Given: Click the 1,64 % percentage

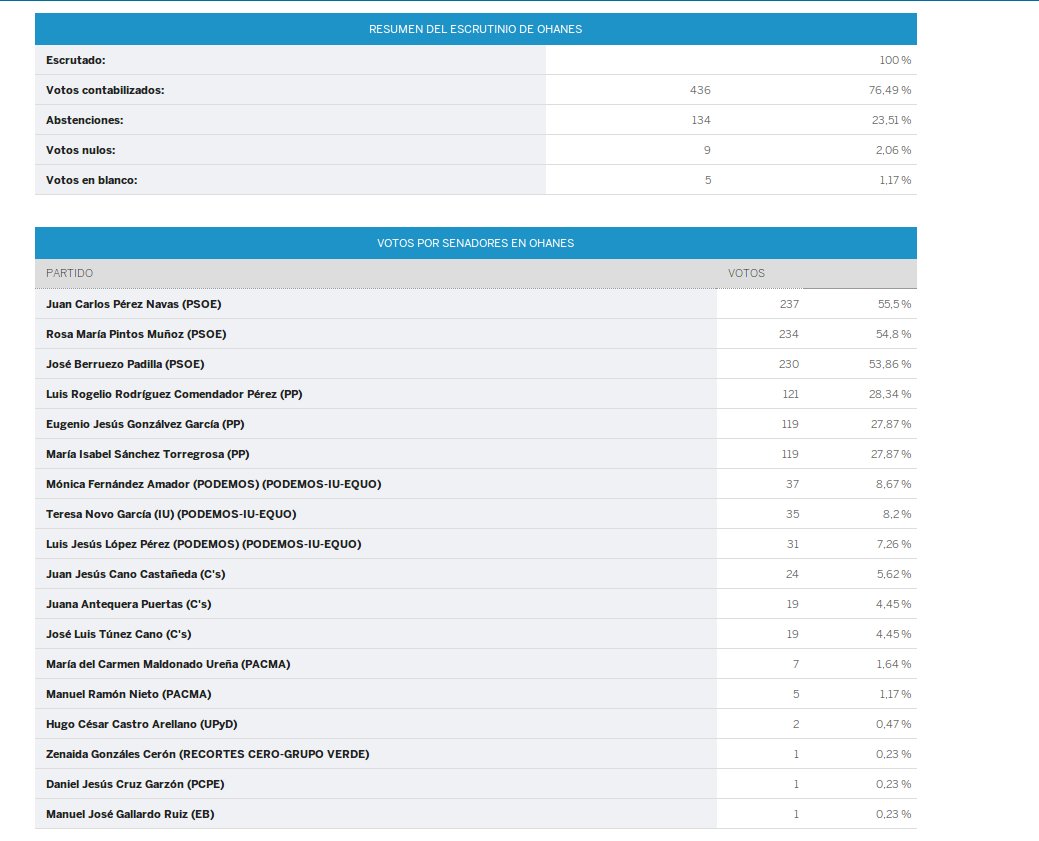Looking at the screenshot, I should (x=894, y=664).
